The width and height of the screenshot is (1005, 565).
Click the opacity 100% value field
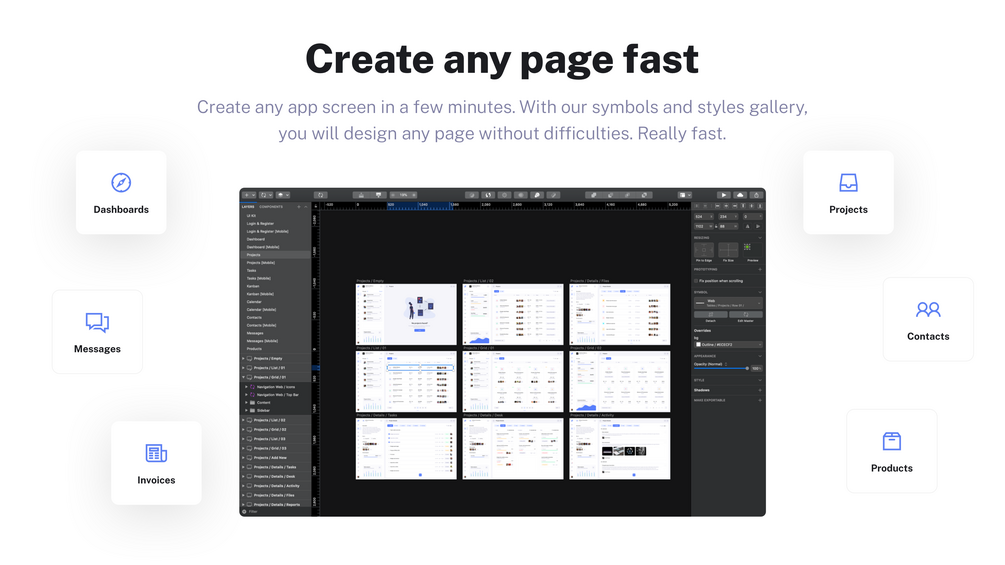click(x=757, y=368)
